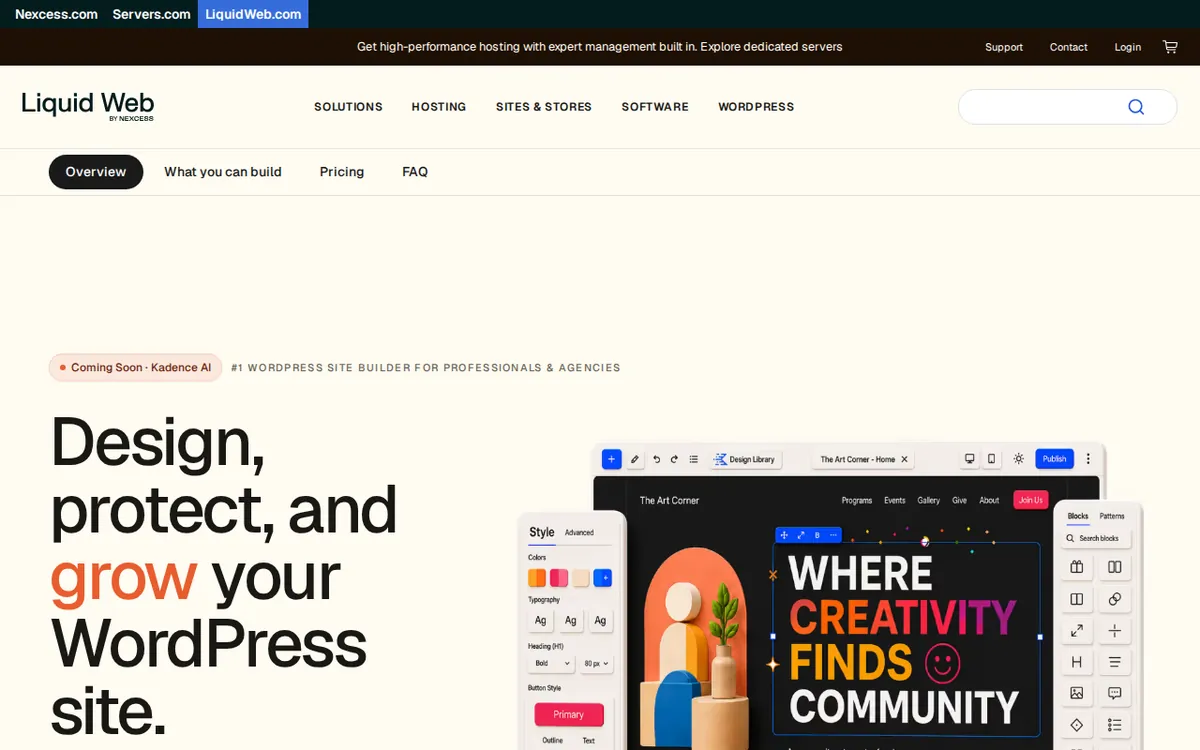The width and height of the screenshot is (1200, 750).
Task: Switch to mobile preview icon
Action: pos(992,459)
